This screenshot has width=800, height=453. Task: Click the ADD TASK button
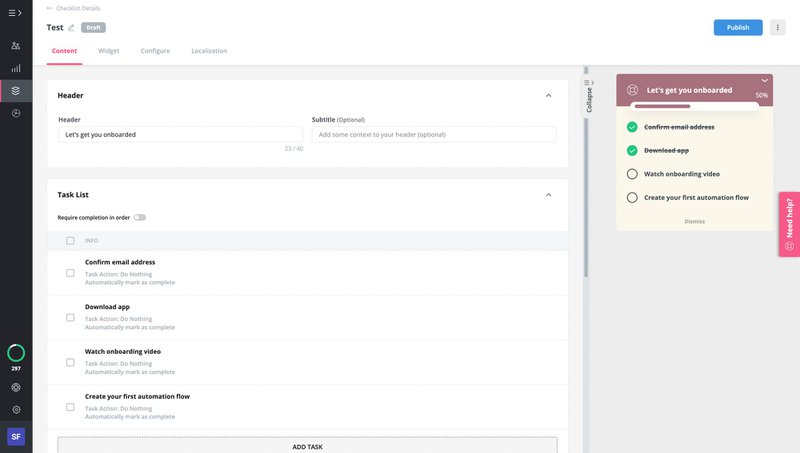click(308, 446)
